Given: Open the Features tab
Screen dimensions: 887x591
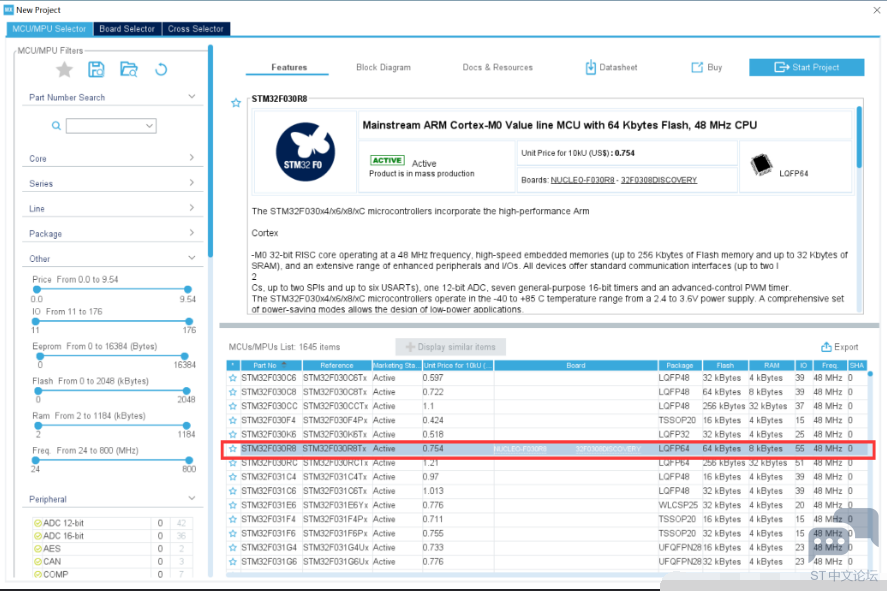Looking at the screenshot, I should point(289,67).
